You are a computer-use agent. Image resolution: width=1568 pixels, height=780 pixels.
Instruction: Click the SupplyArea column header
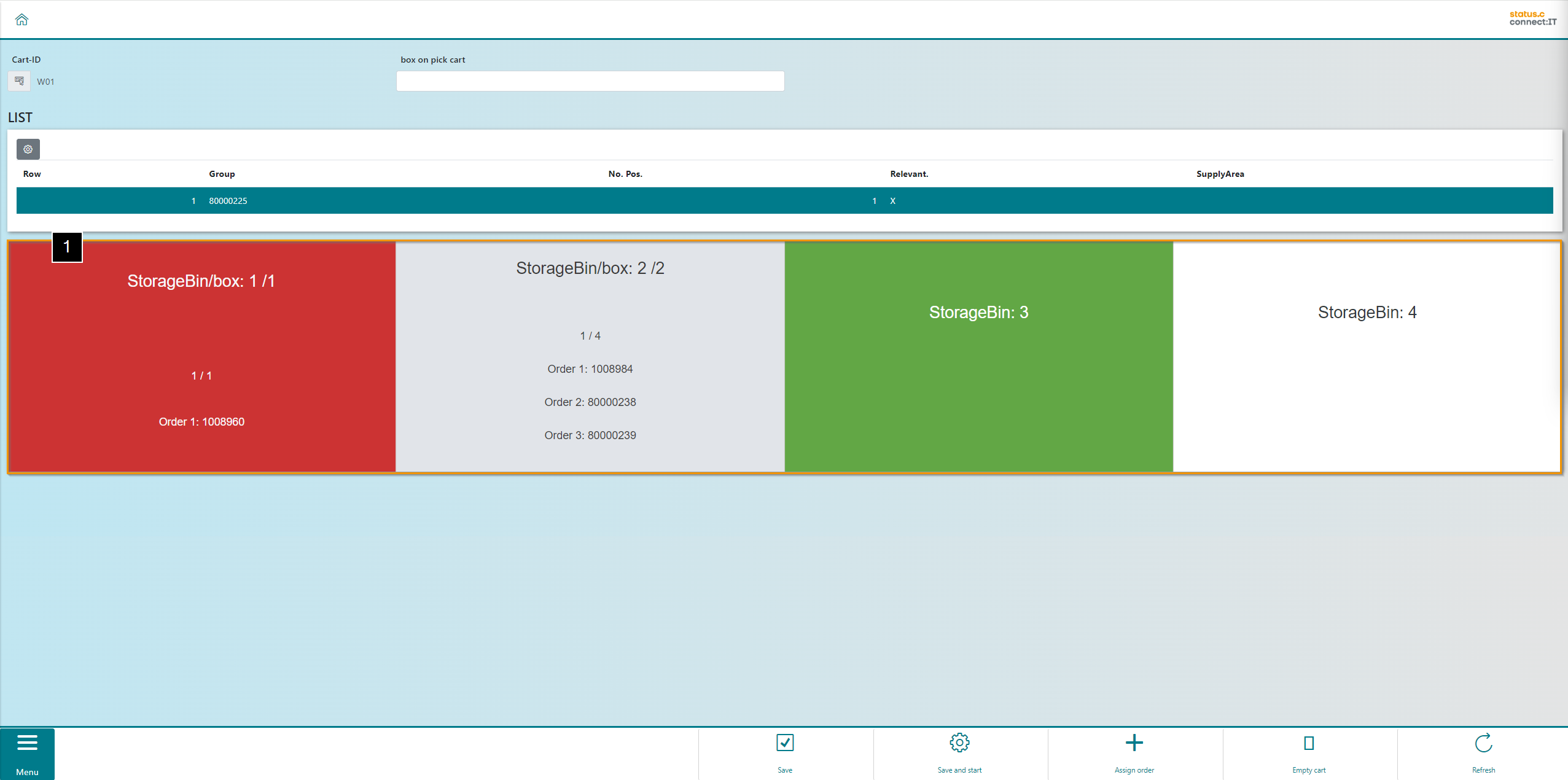[1220, 174]
